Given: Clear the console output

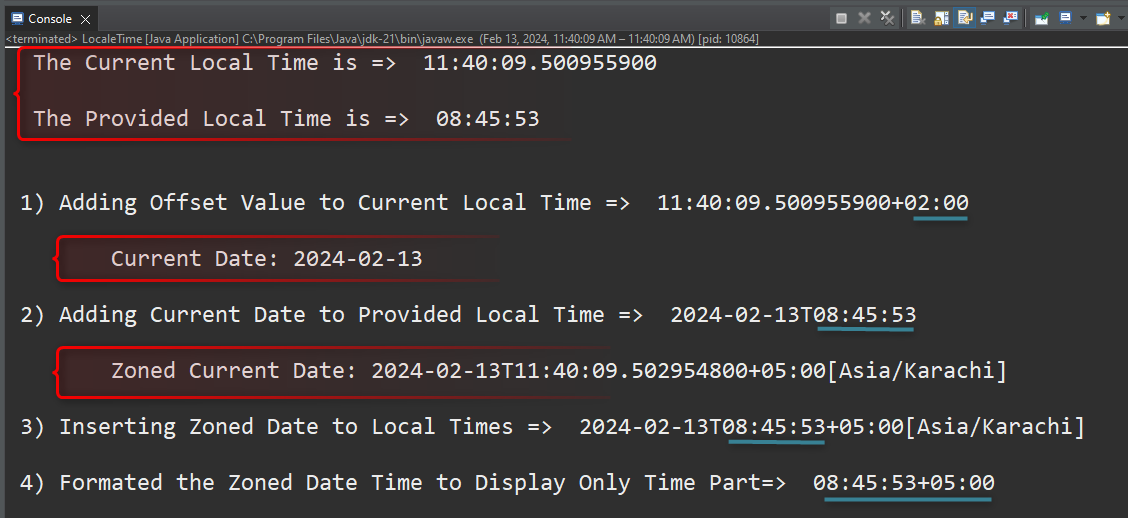Looking at the screenshot, I should (917, 18).
